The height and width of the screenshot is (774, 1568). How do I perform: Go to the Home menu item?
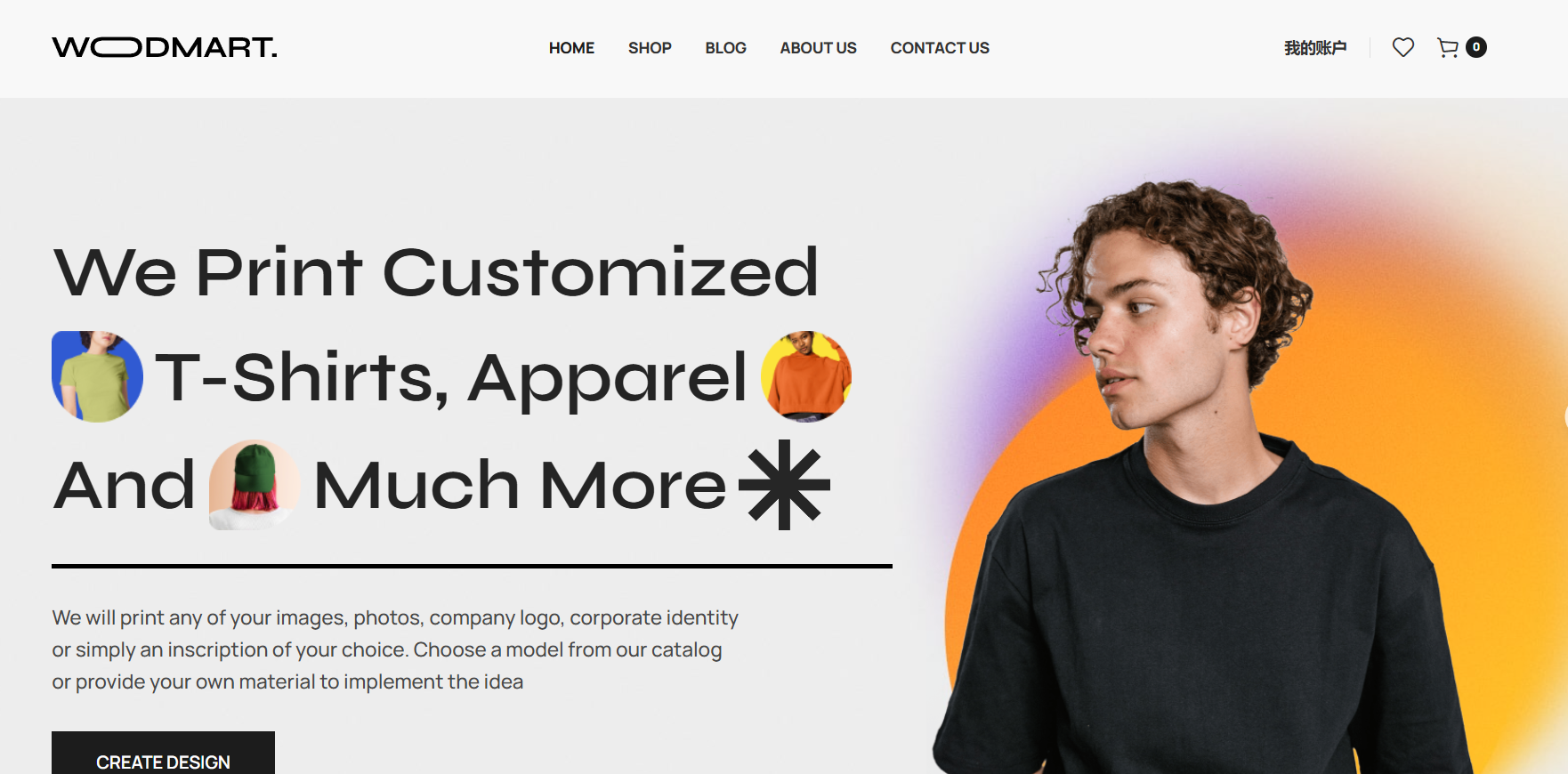pos(571,48)
